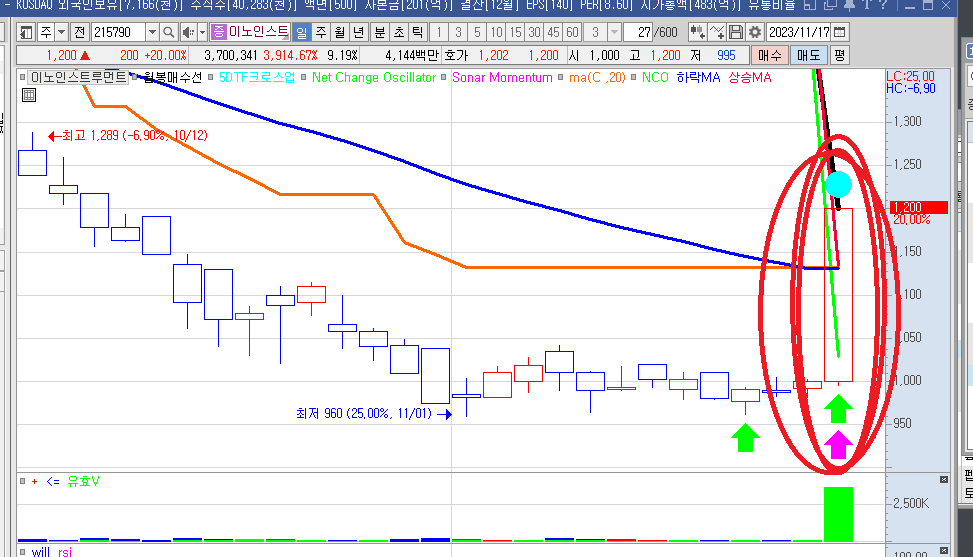Expand the dropdown next to speaker icon
This screenshot has height=557, width=973.
click(201, 32)
